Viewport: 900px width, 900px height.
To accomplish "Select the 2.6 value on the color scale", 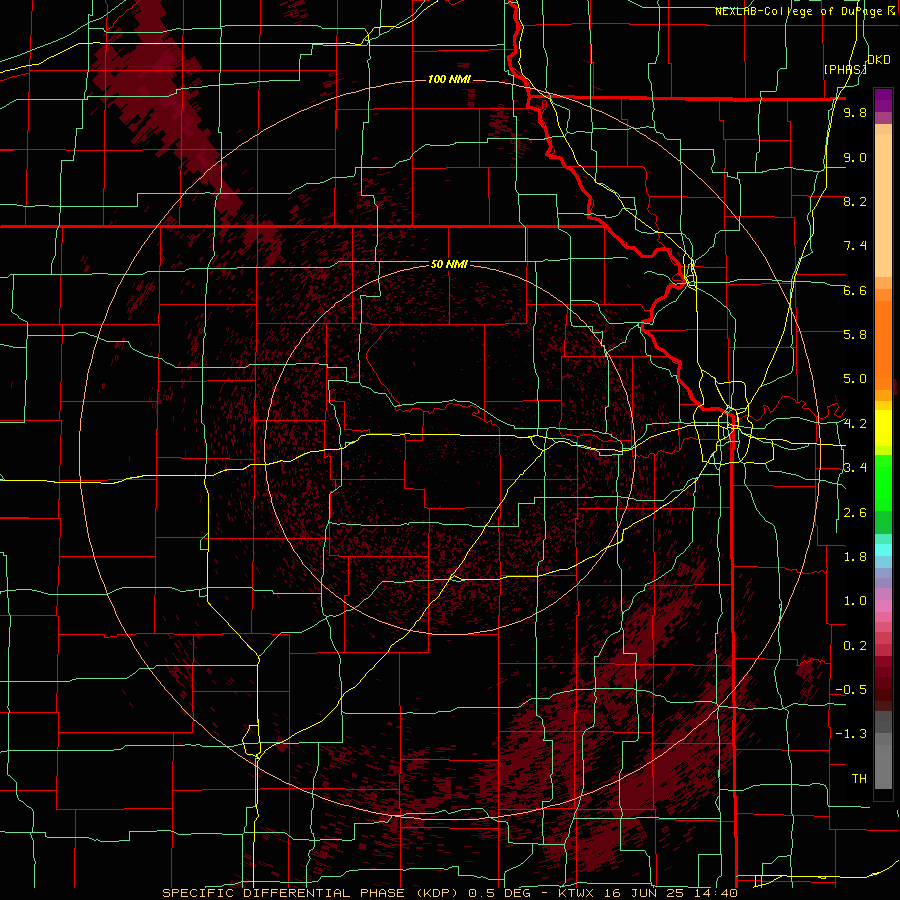I will coord(855,513).
